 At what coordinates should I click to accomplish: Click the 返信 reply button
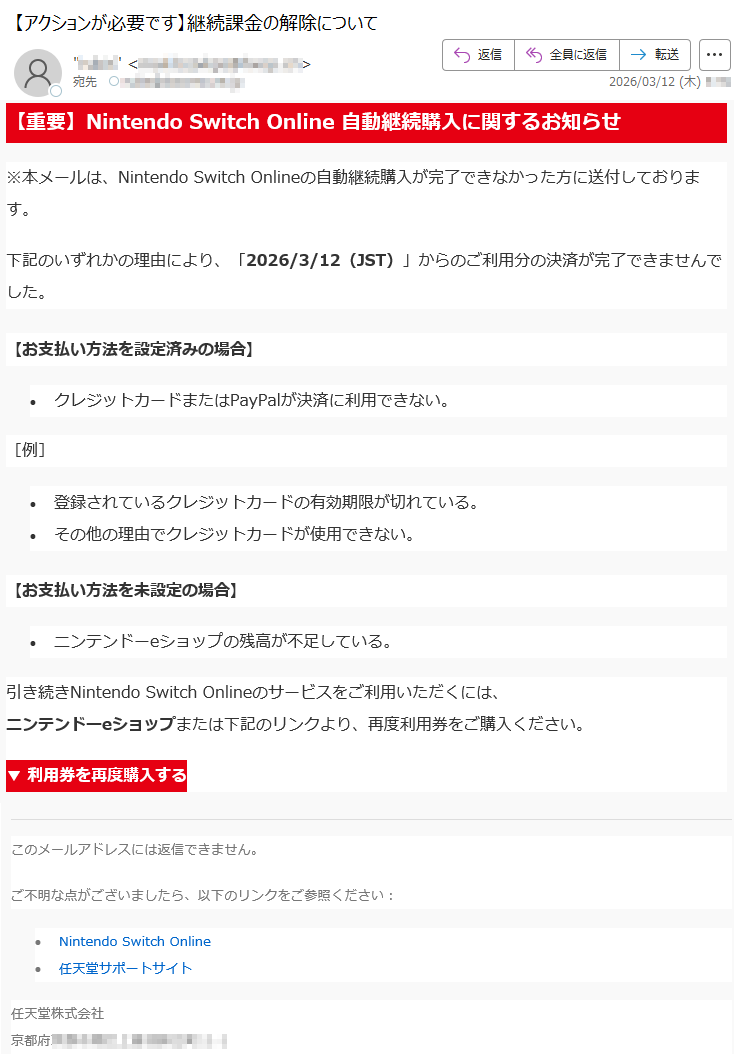tap(479, 54)
